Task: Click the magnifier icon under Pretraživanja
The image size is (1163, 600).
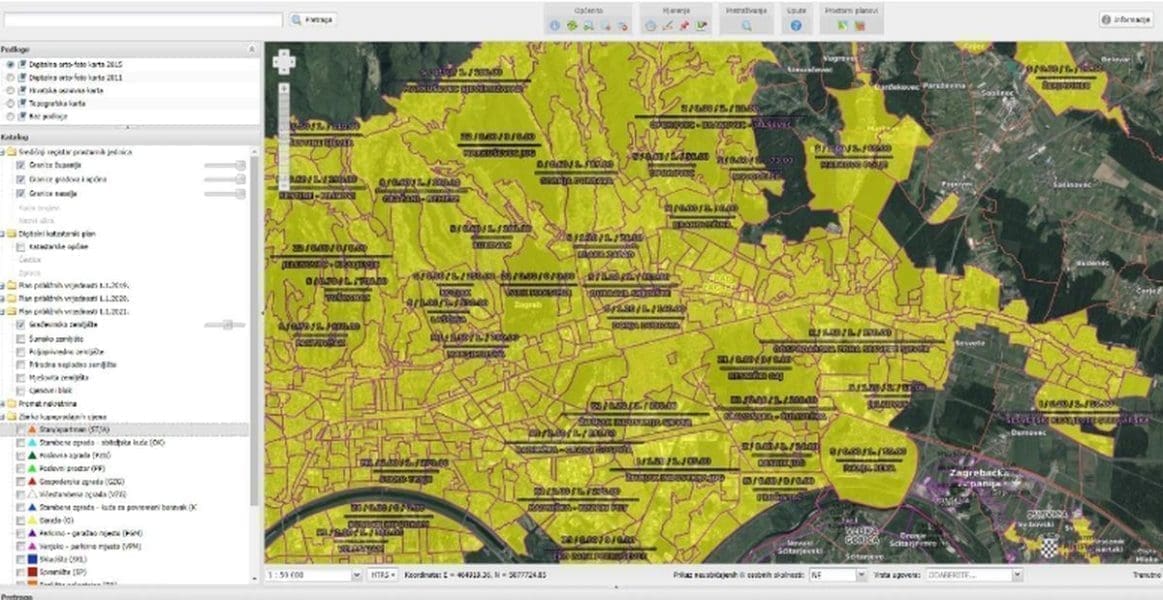Action: point(746,26)
